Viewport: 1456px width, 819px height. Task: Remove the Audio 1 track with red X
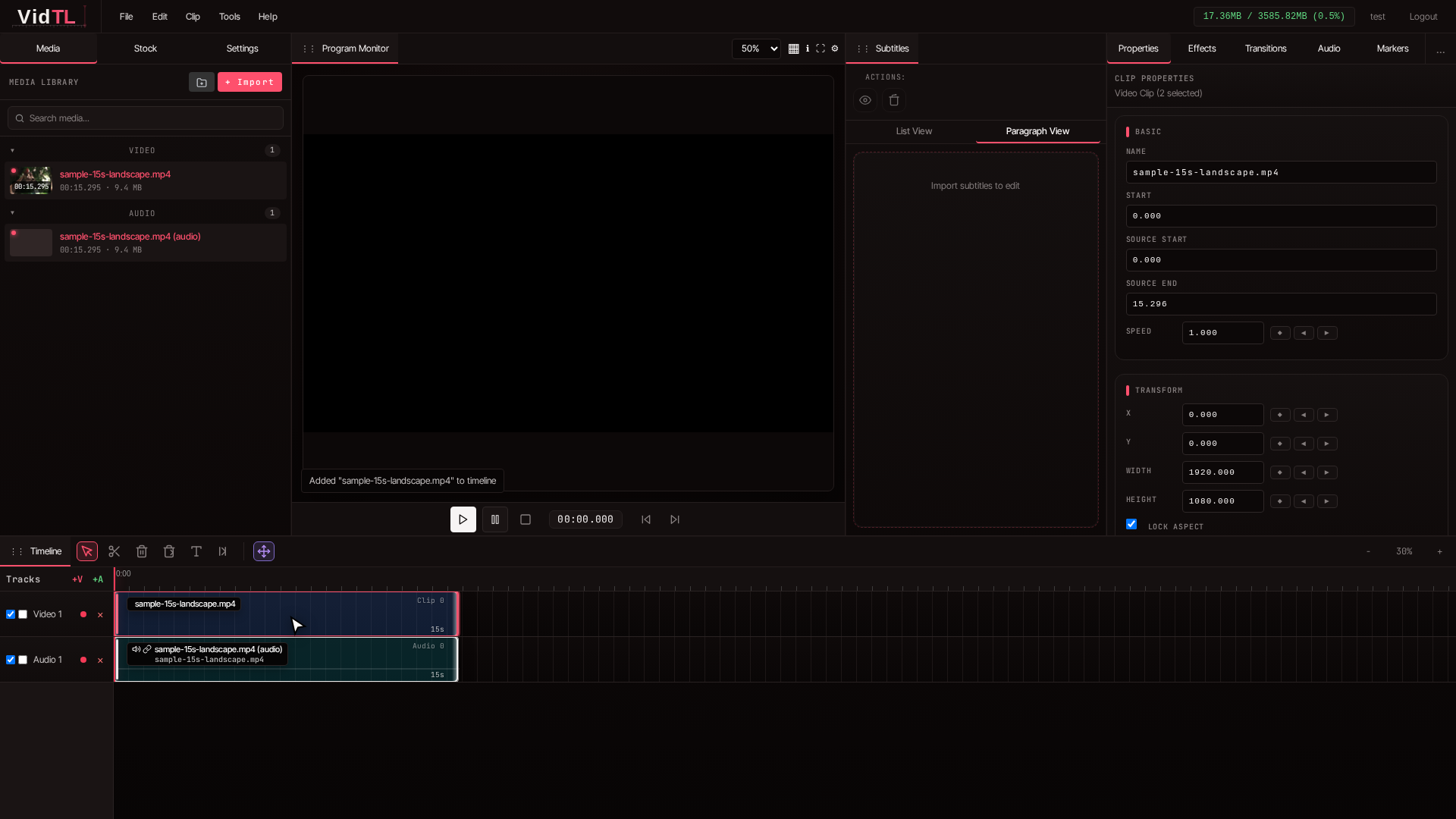point(100,661)
